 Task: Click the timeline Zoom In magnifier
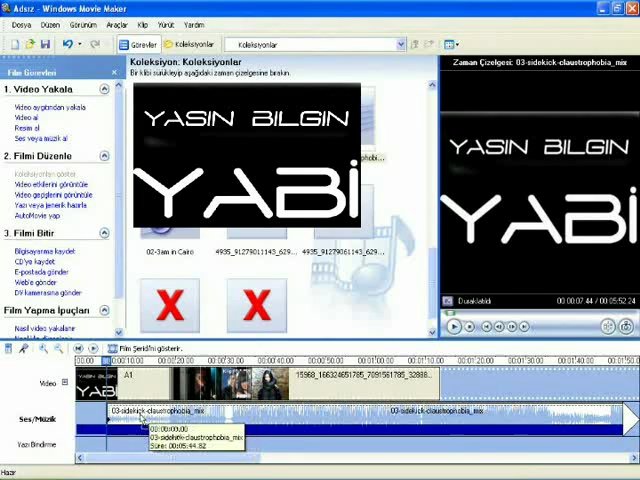tap(43, 349)
